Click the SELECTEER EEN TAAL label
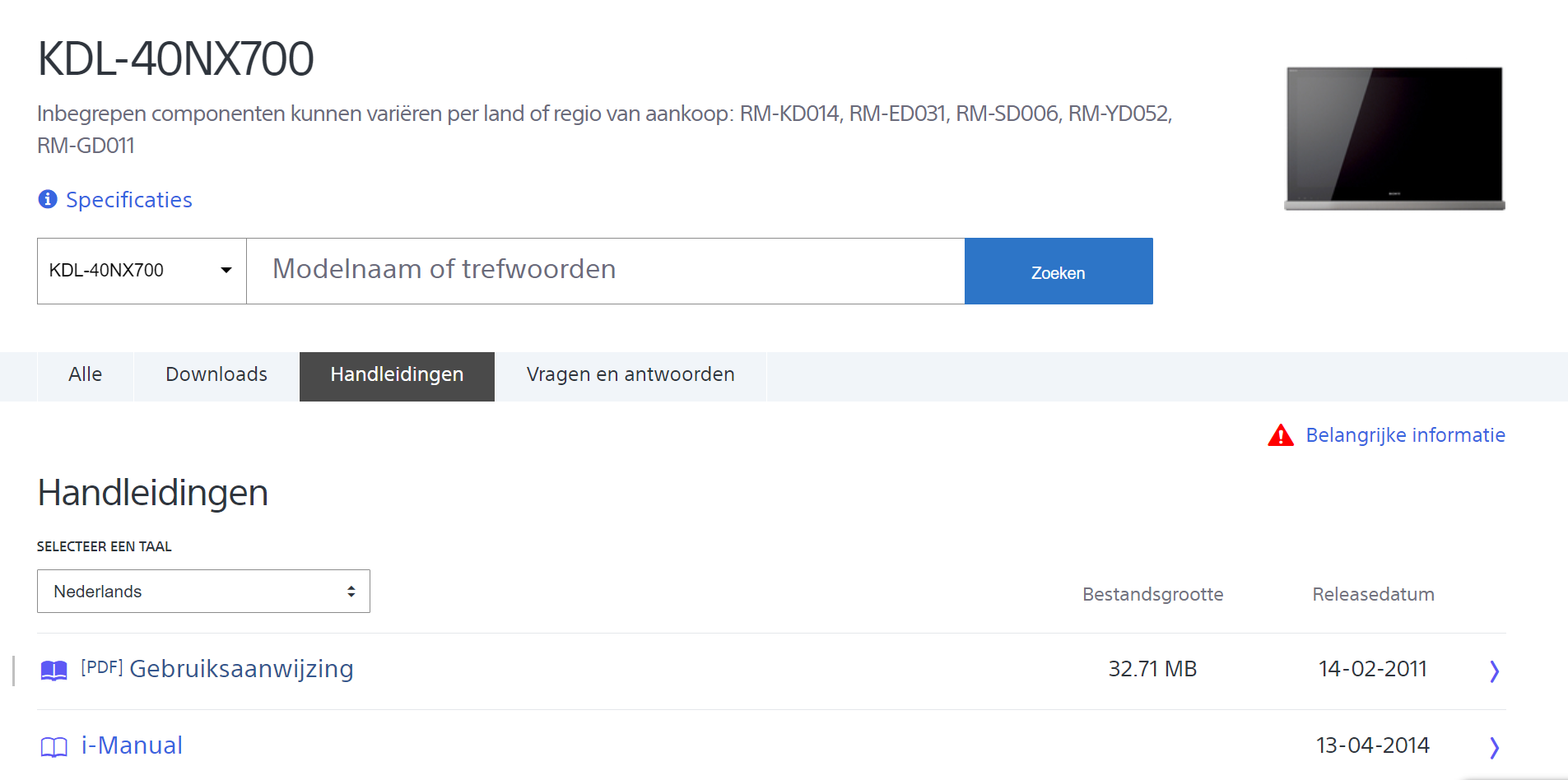 point(105,546)
